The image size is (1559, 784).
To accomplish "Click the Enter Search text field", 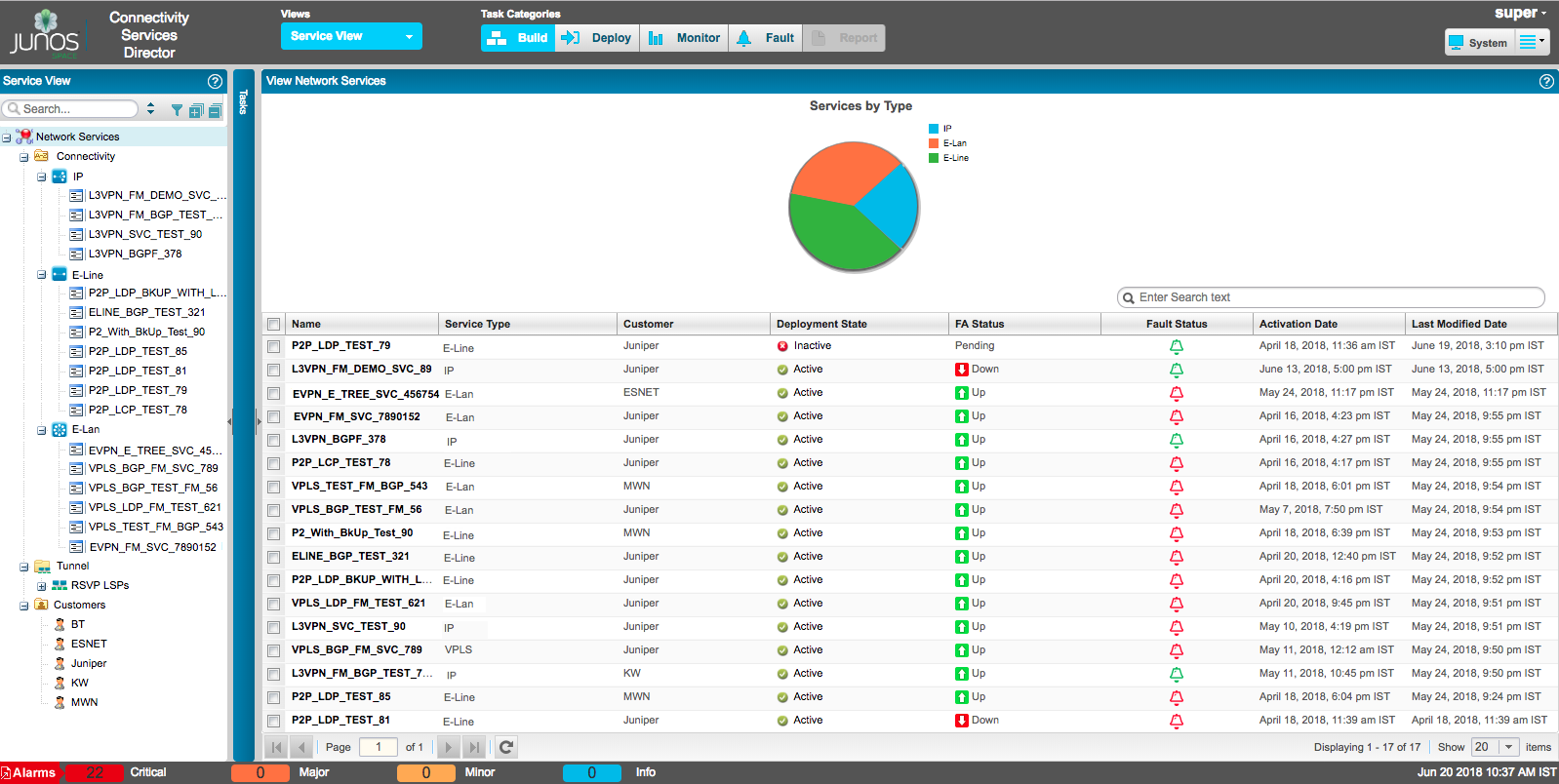I will pyautogui.click(x=1331, y=297).
